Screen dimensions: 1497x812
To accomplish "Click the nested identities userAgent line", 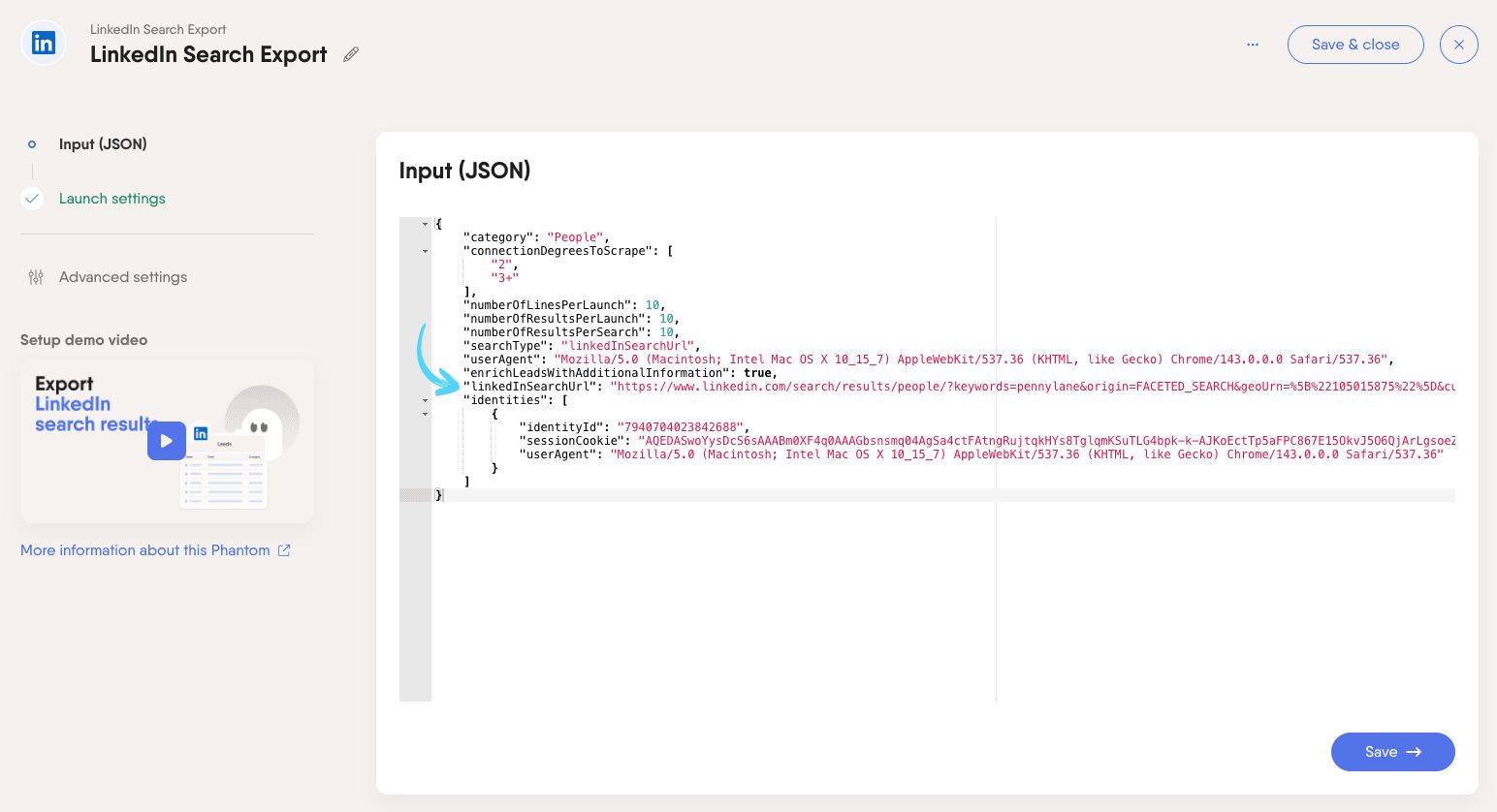I will click(981, 454).
